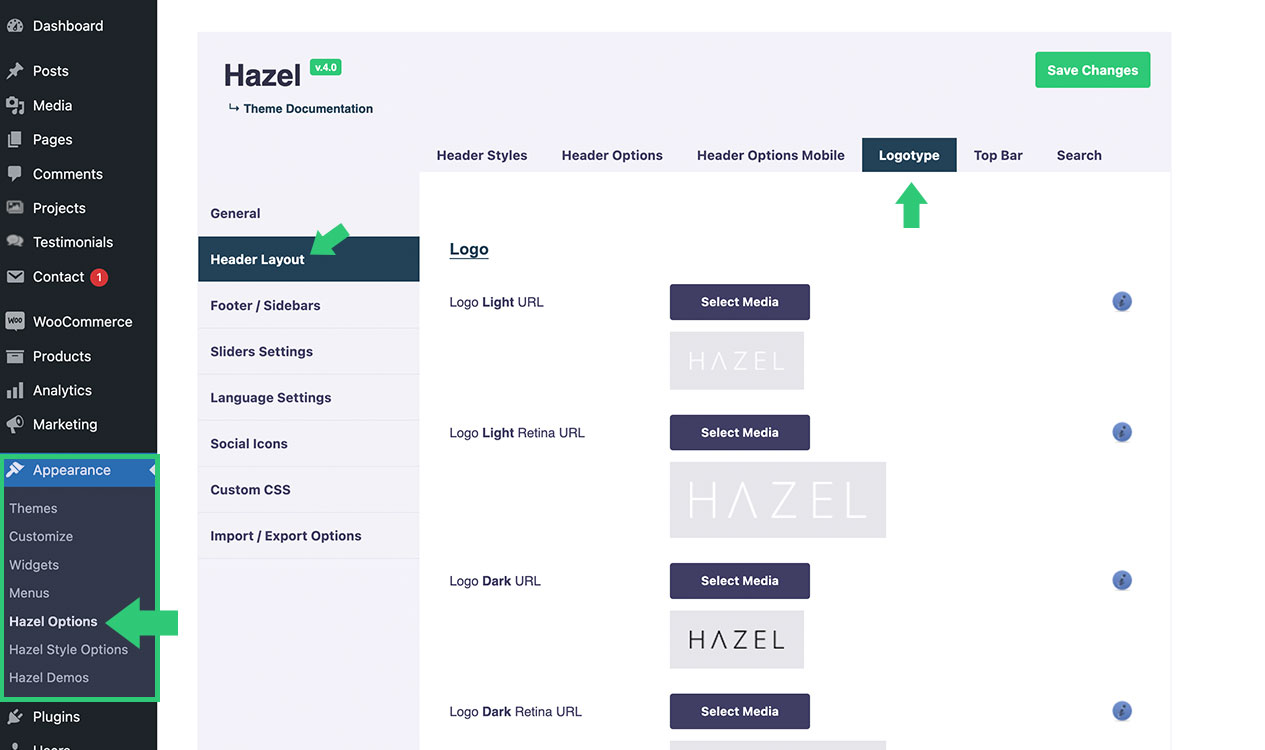Open Contact menu with notification badge
This screenshot has width=1265, height=750.
(58, 277)
